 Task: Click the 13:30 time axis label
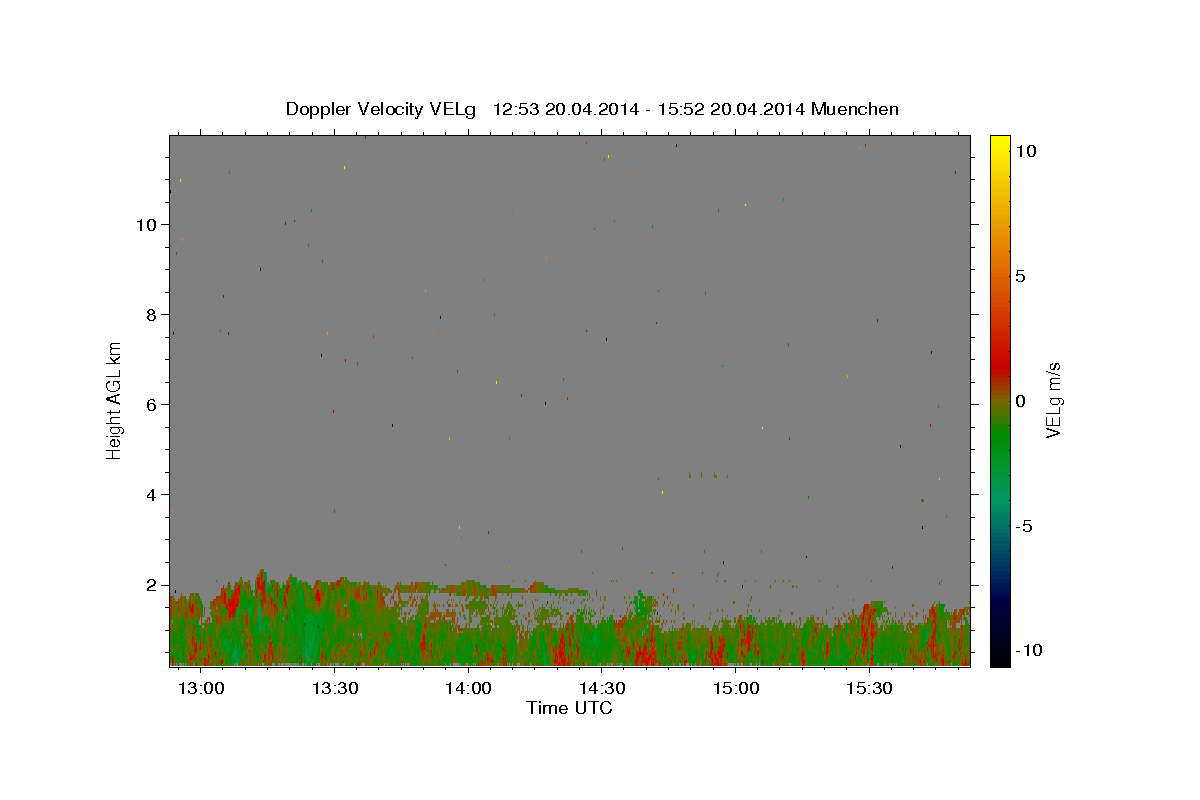click(336, 688)
